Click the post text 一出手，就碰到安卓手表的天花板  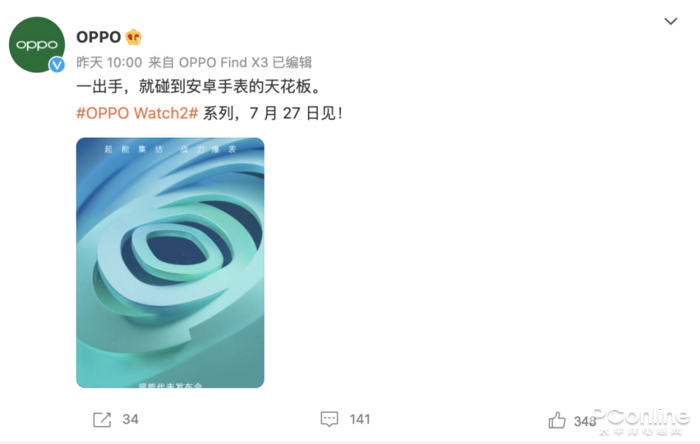[x=198, y=87]
